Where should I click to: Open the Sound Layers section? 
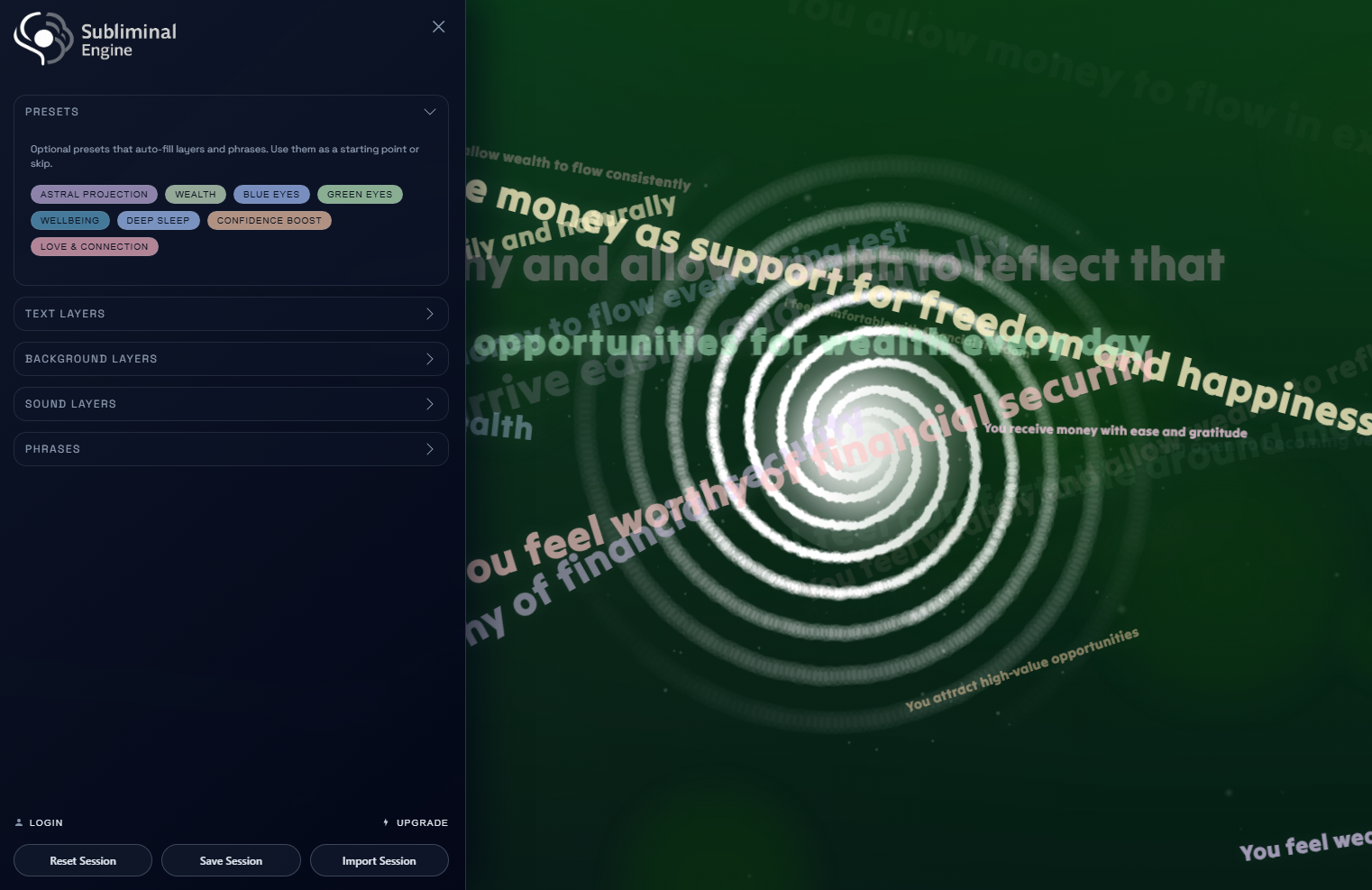[231, 404]
